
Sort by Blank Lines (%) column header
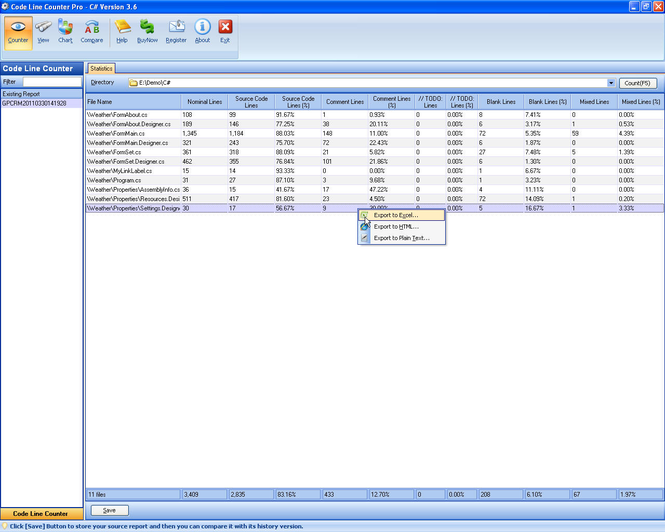pyautogui.click(x=548, y=102)
